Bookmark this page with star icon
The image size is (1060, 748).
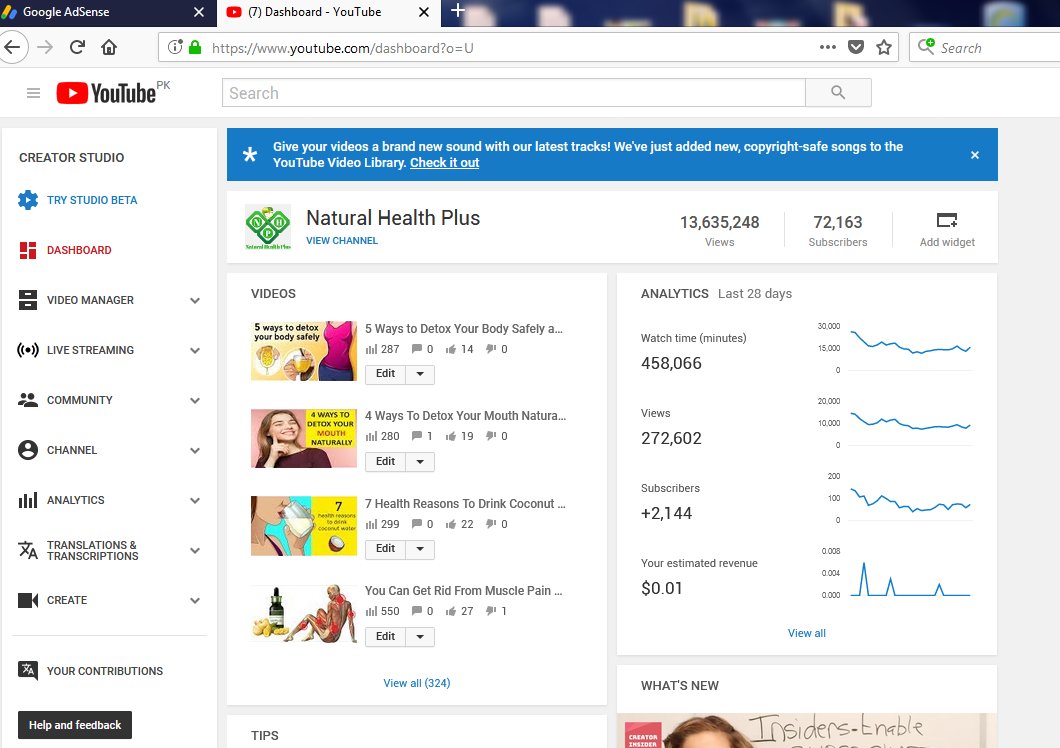[884, 47]
